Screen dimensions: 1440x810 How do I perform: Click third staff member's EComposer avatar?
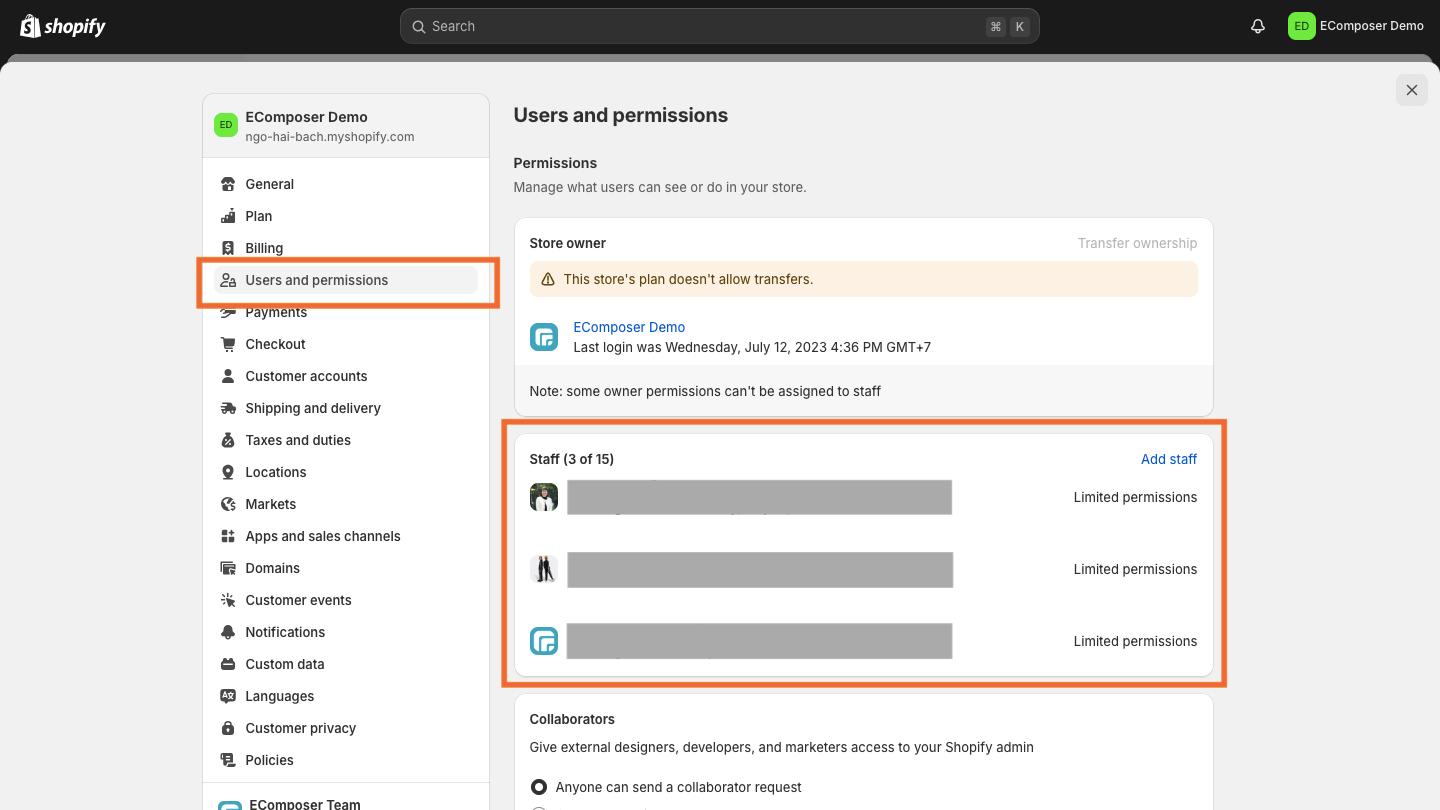coord(544,641)
